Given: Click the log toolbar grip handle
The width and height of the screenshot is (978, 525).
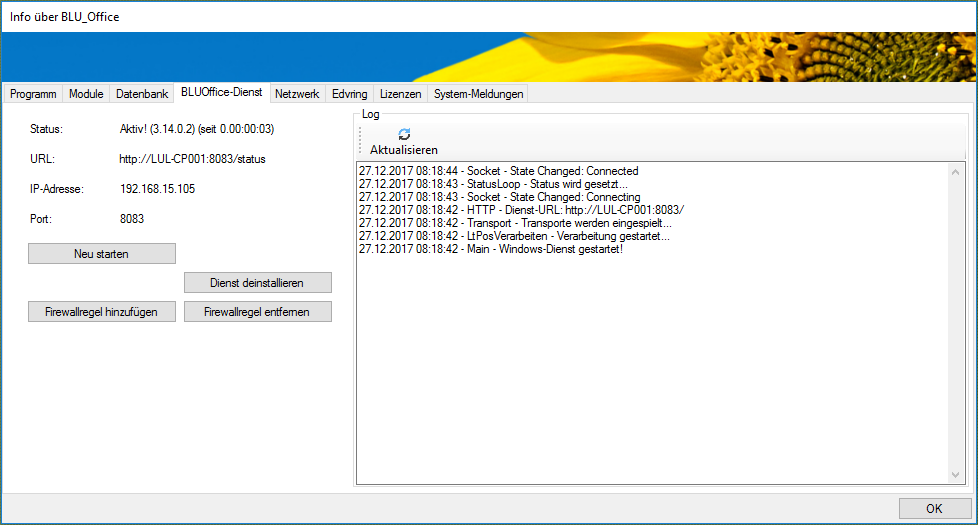Looking at the screenshot, I should point(361,140).
